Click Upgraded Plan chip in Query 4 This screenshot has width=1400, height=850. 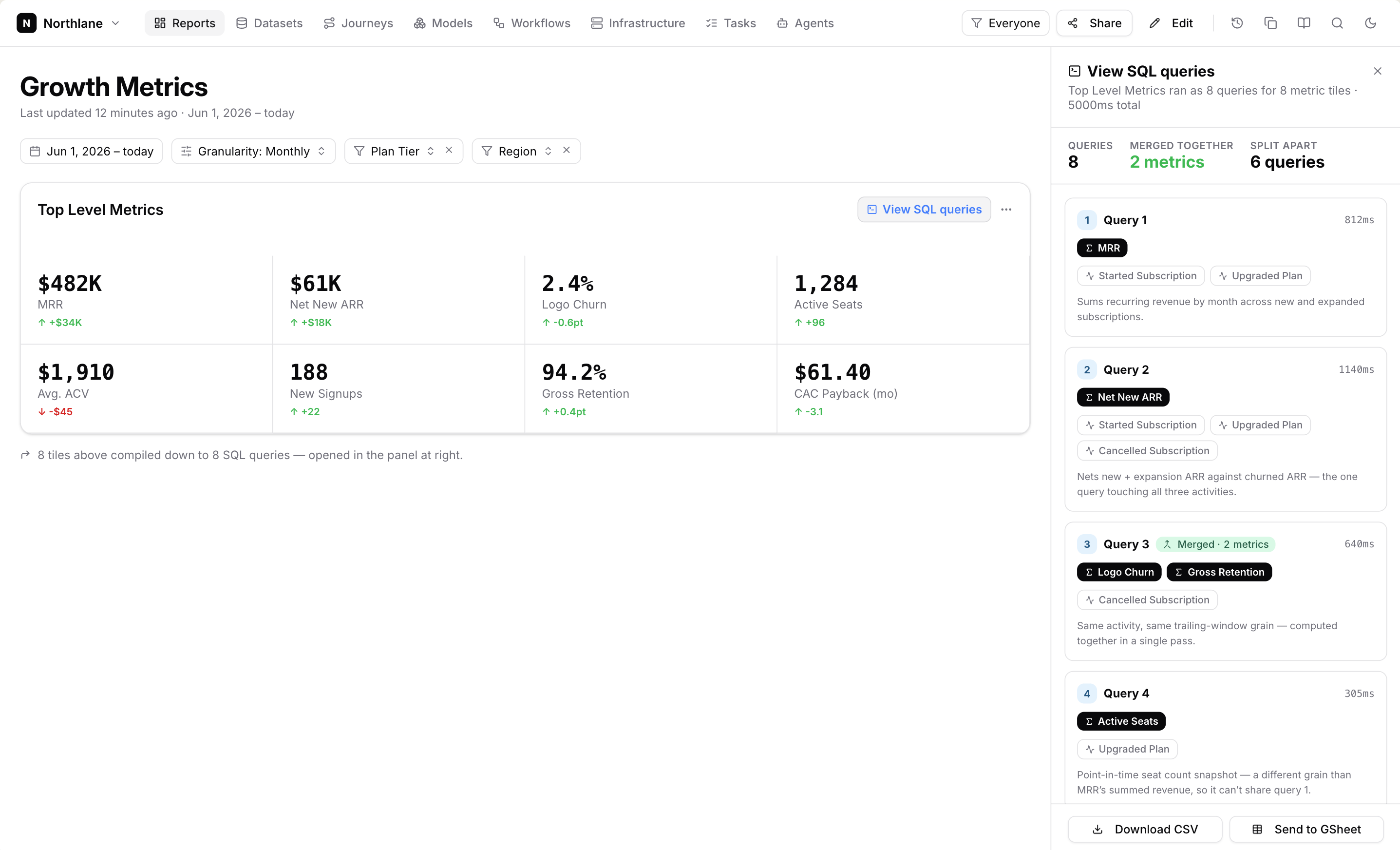1127,750
